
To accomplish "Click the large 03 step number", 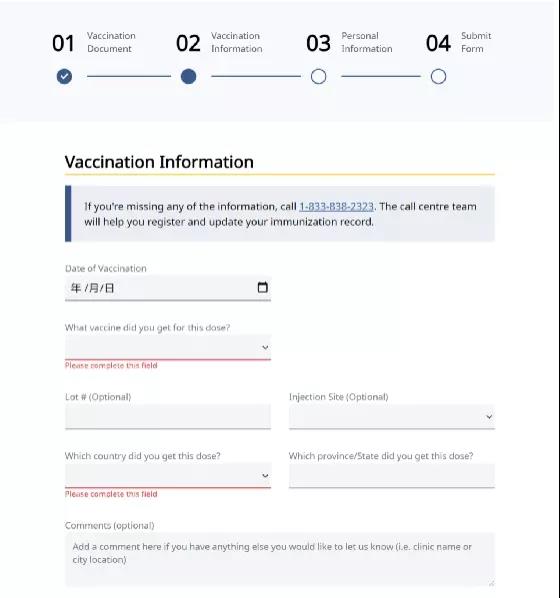I will coord(318,43).
